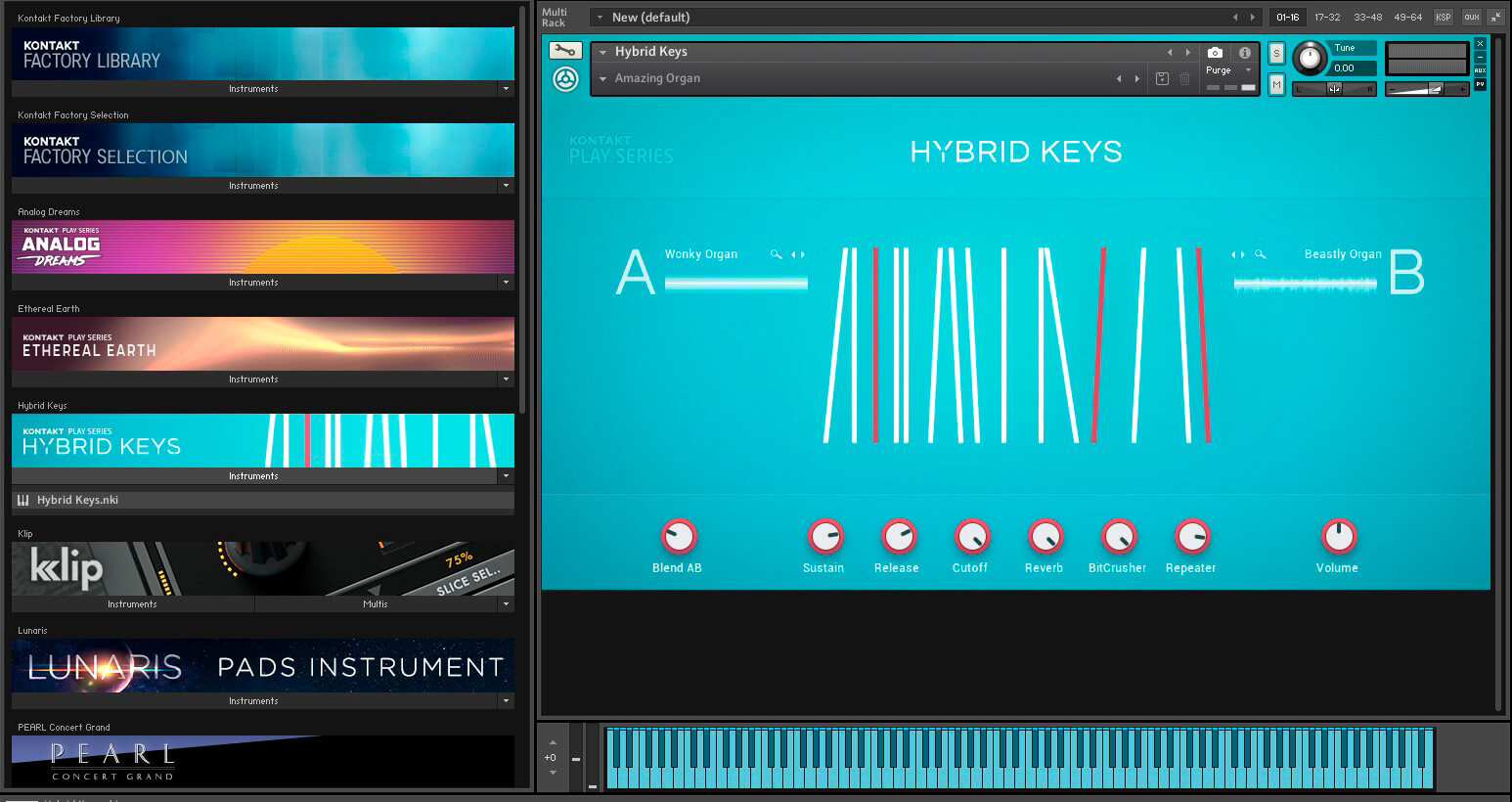The width and height of the screenshot is (1512, 802).
Task: Expand Analog Dreams library options arrow
Action: tap(506, 283)
